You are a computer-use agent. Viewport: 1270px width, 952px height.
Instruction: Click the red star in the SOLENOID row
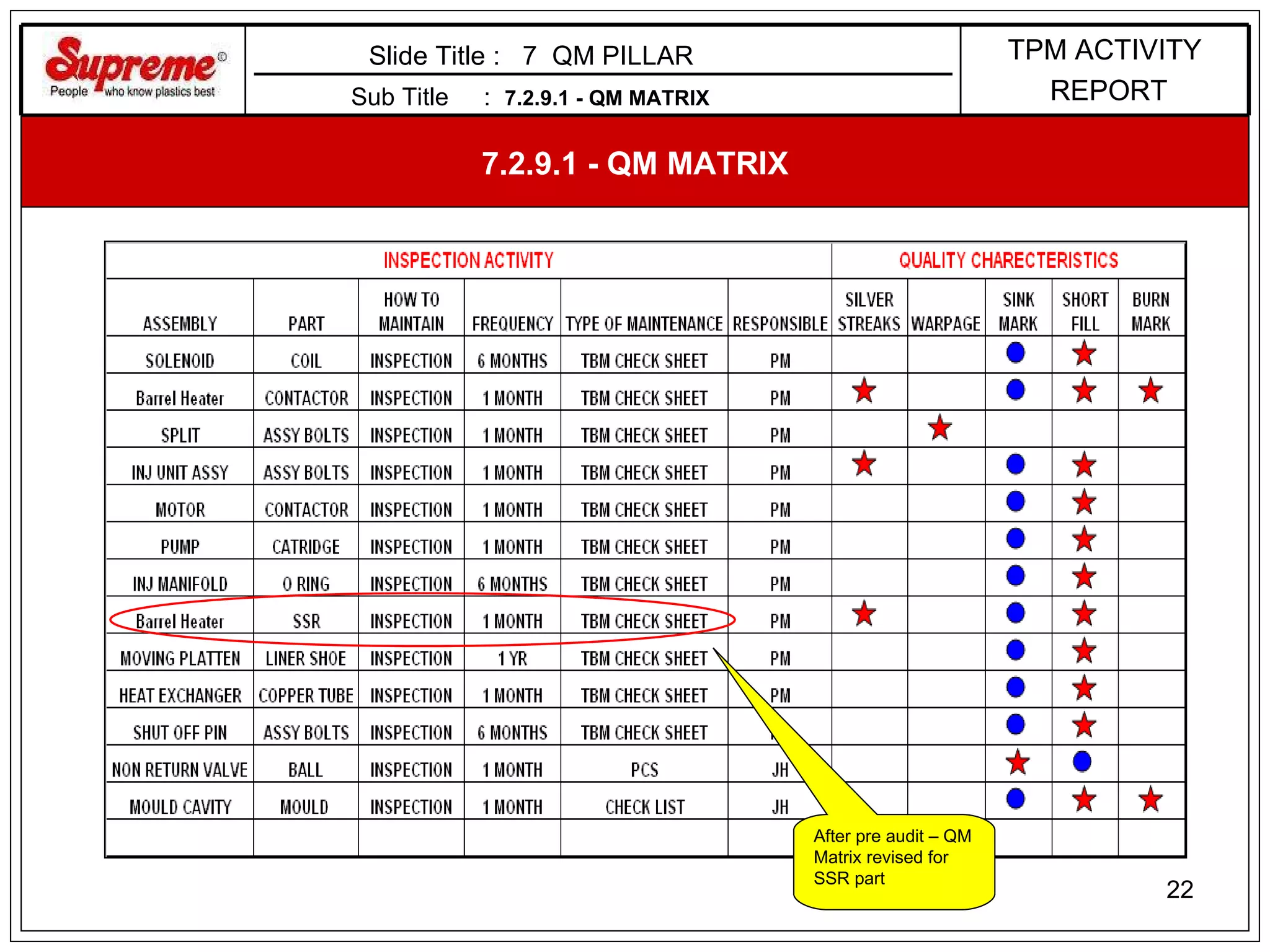[x=1084, y=353]
